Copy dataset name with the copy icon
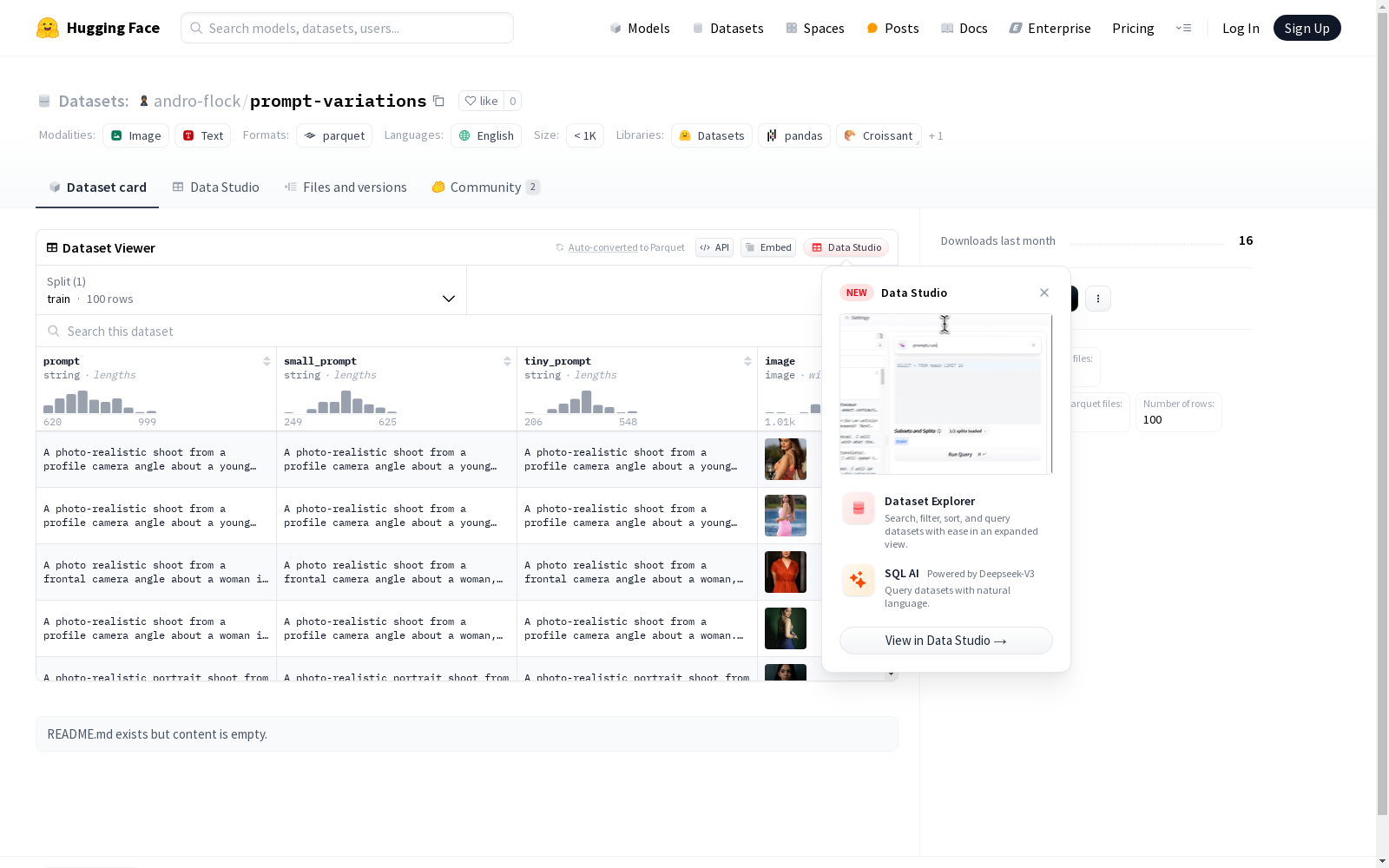1389x868 pixels. click(x=439, y=102)
